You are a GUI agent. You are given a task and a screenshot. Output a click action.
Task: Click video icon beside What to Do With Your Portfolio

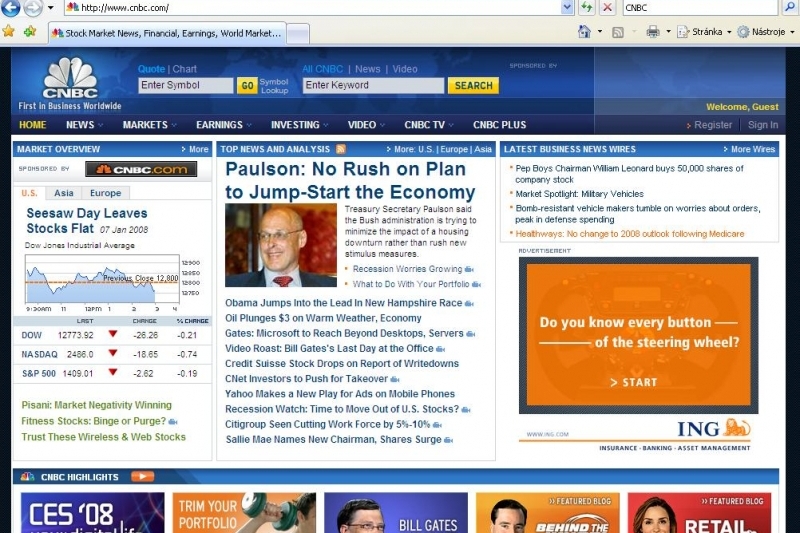click(x=476, y=285)
